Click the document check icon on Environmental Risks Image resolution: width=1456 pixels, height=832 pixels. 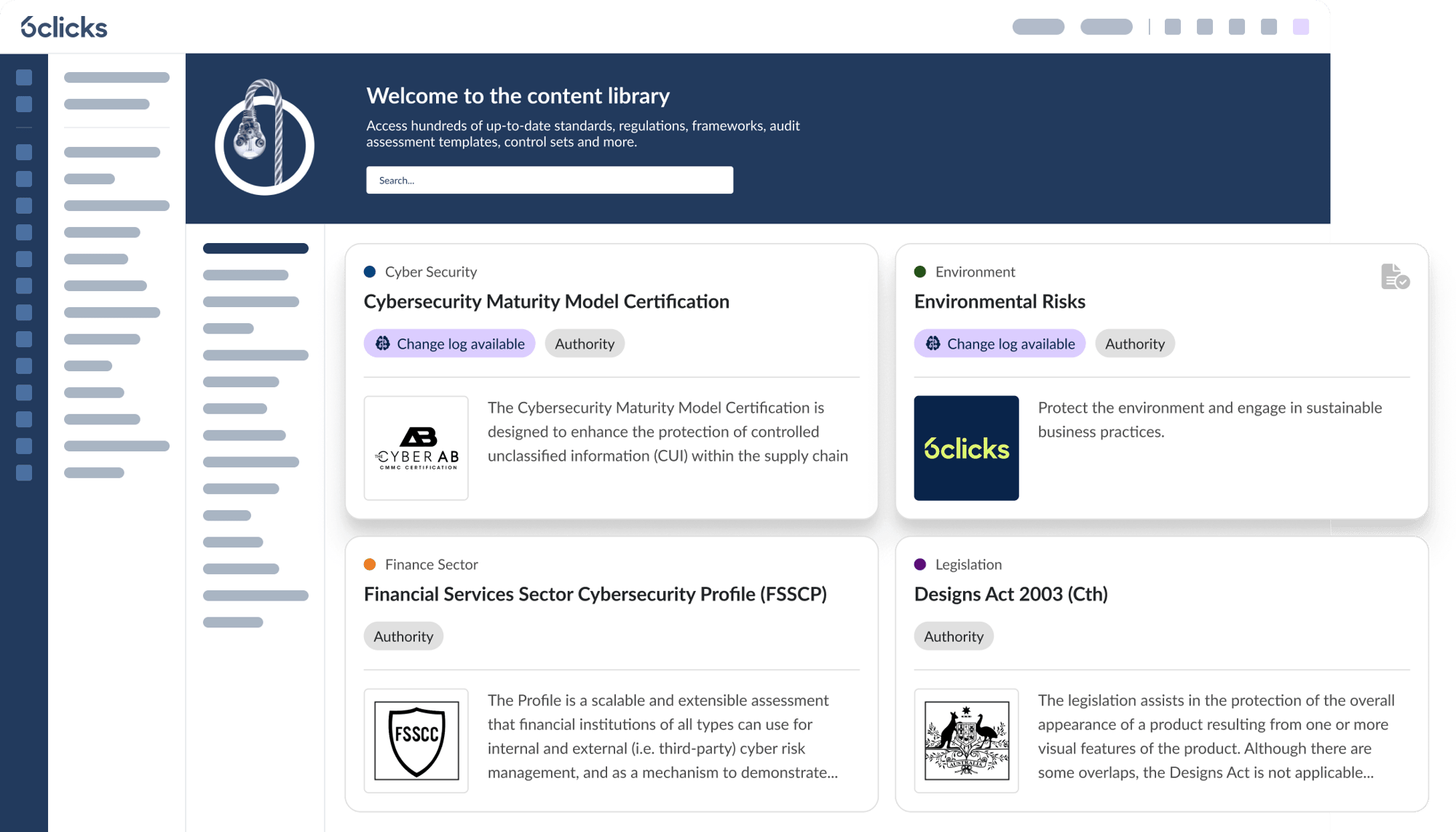click(1395, 277)
